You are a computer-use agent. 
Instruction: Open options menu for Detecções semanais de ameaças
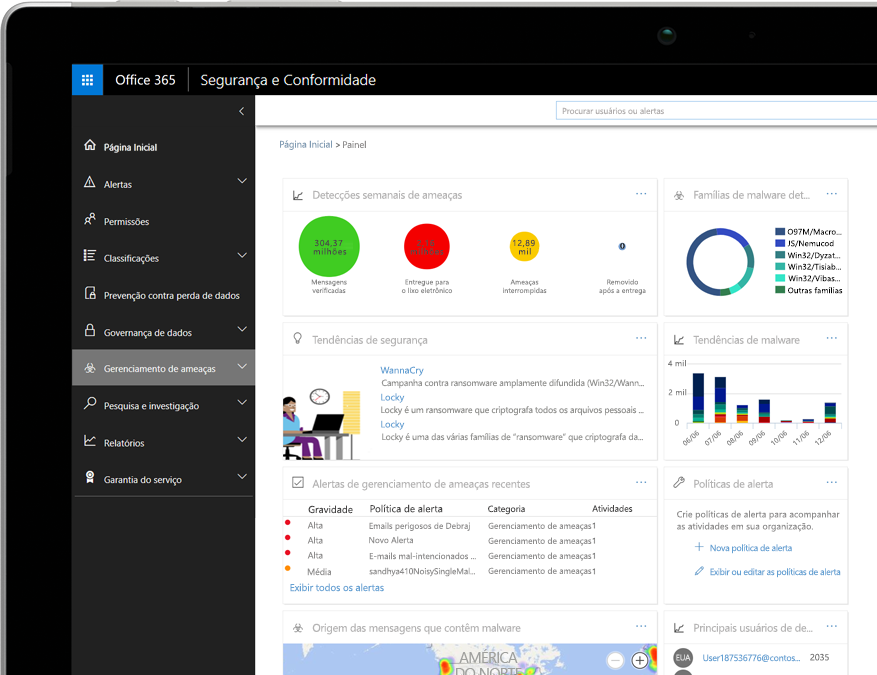click(x=641, y=193)
